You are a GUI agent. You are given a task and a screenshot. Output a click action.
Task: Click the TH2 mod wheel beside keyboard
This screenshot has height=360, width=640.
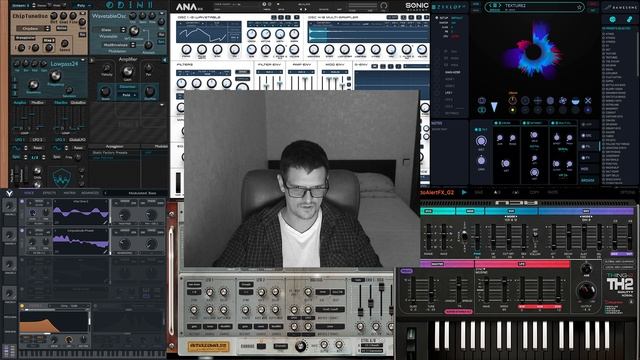(x=411, y=338)
